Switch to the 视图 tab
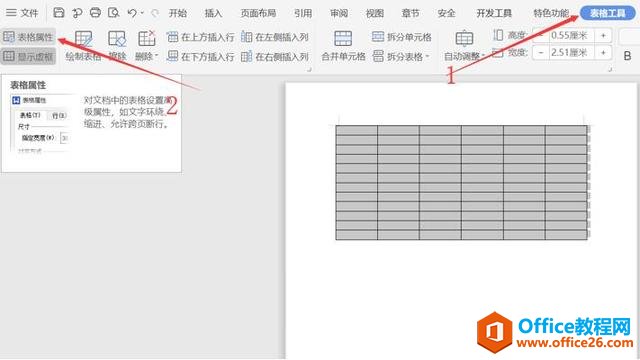The height and width of the screenshot is (360, 640). [374, 13]
